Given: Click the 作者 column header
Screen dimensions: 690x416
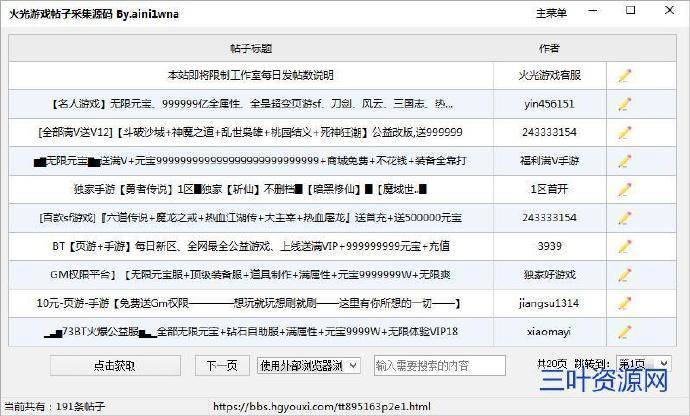Looking at the screenshot, I should (549, 48).
